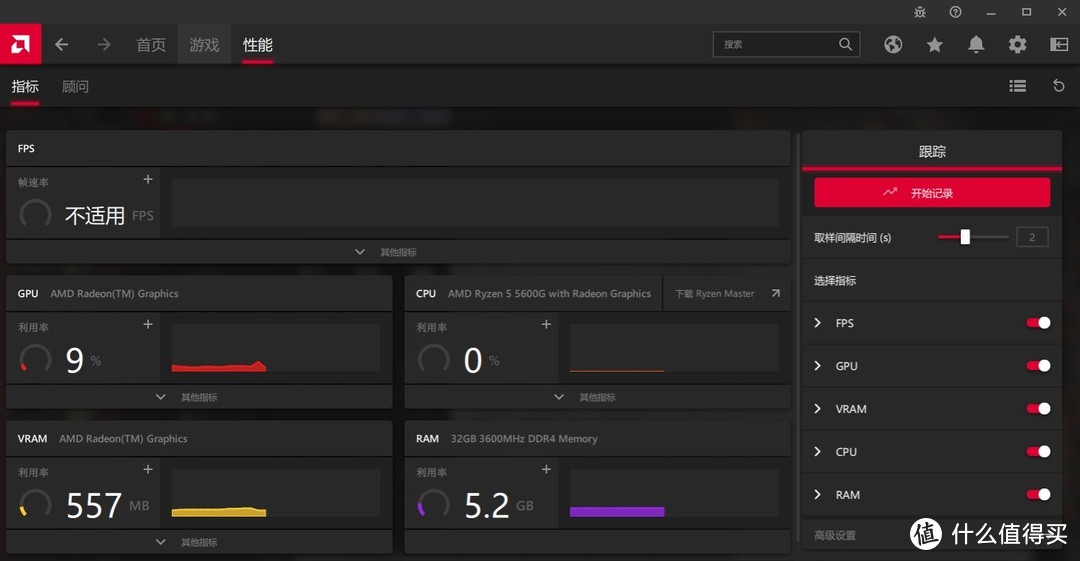Switch to the 游戏 tab
This screenshot has height=561, width=1080.
click(x=204, y=45)
